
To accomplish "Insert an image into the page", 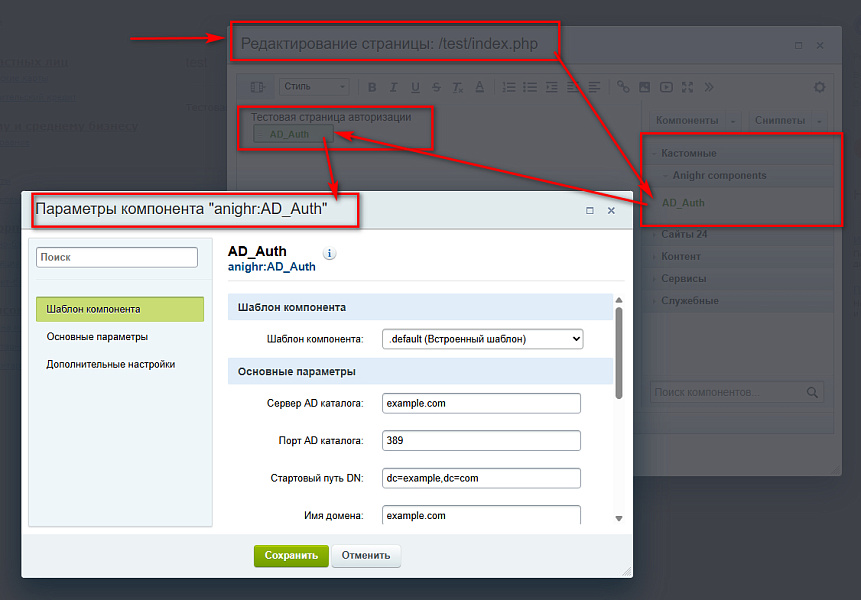I will pyautogui.click(x=644, y=87).
